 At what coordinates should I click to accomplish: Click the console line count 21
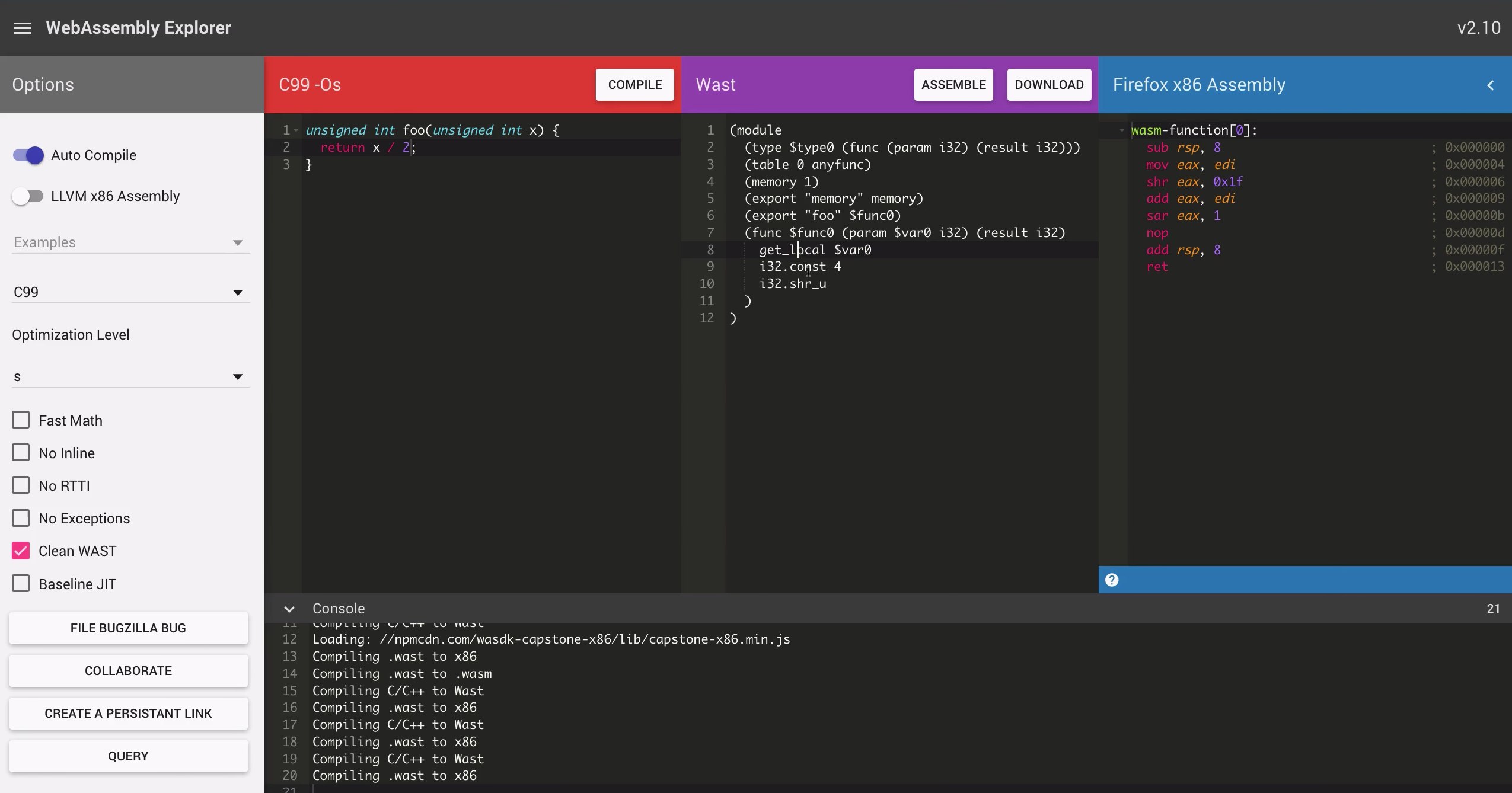tap(1494, 609)
